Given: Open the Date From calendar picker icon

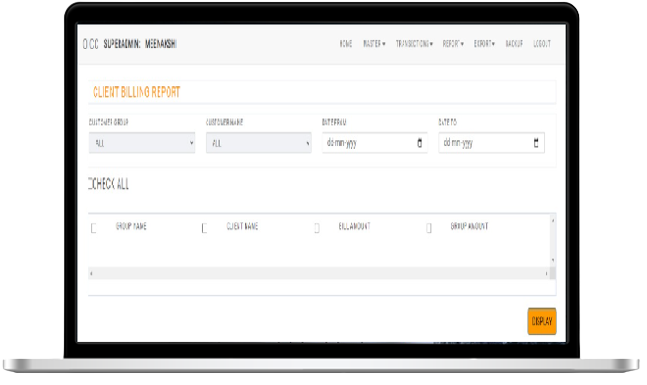Looking at the screenshot, I should pos(420,143).
